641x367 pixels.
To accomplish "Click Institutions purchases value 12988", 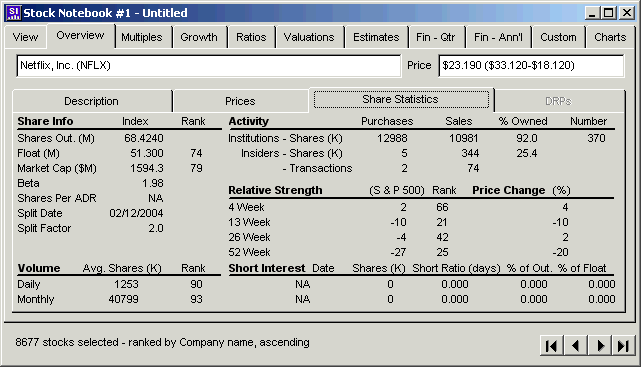I will (392, 139).
